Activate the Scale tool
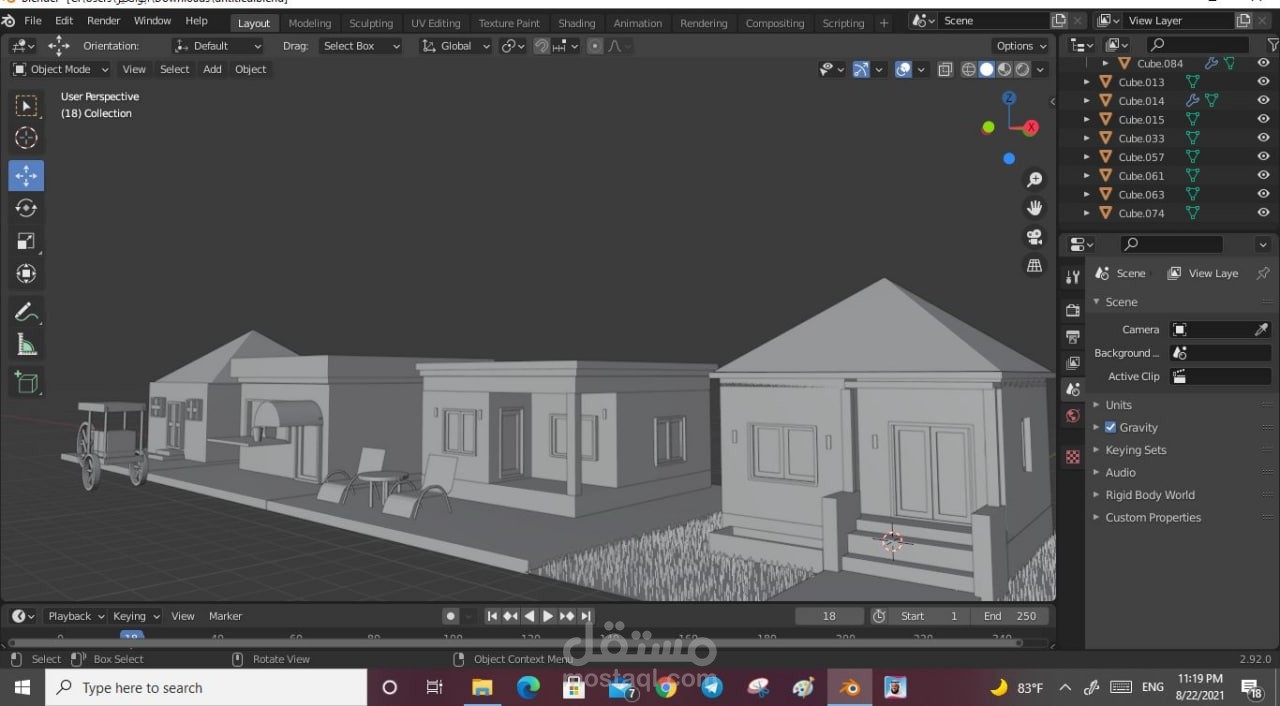 (27, 241)
